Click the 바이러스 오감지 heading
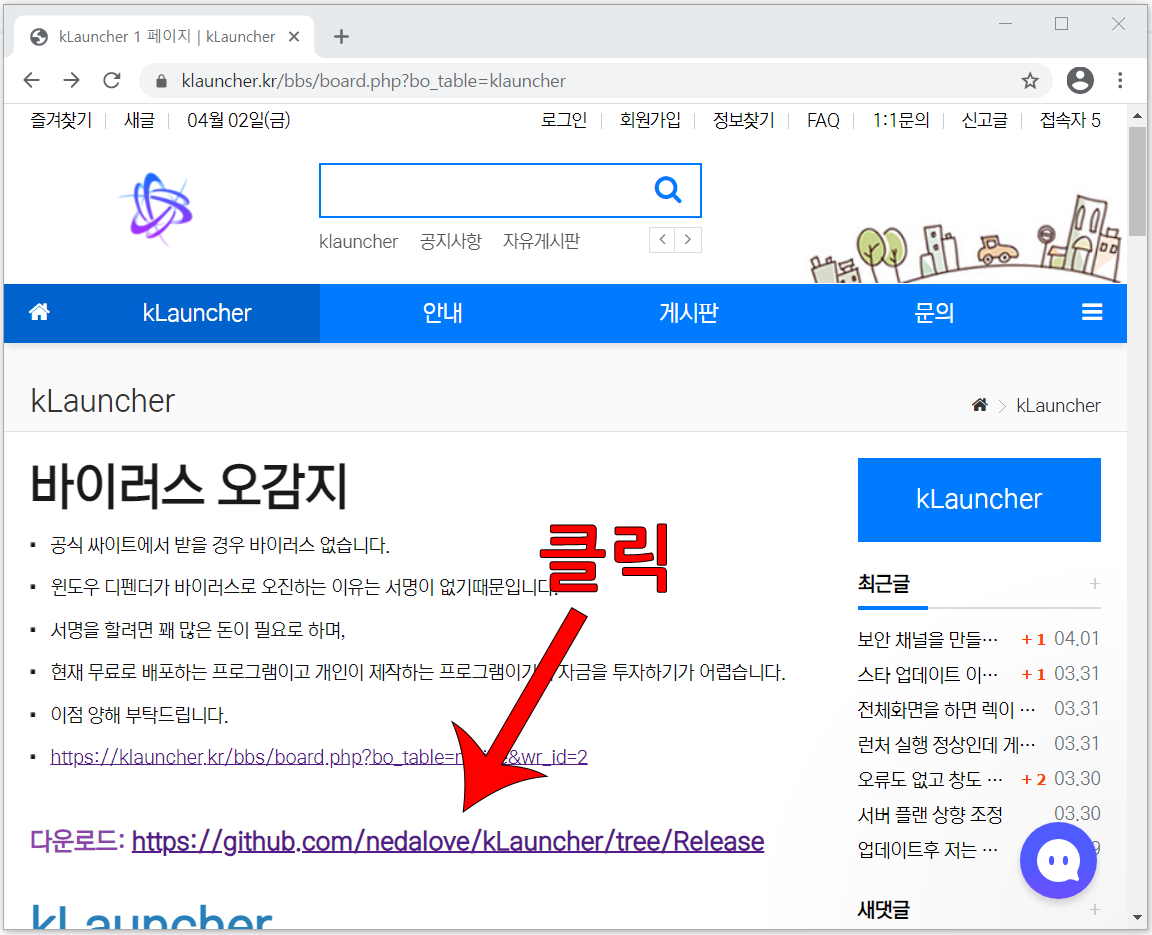The image size is (1152, 935). point(188,485)
